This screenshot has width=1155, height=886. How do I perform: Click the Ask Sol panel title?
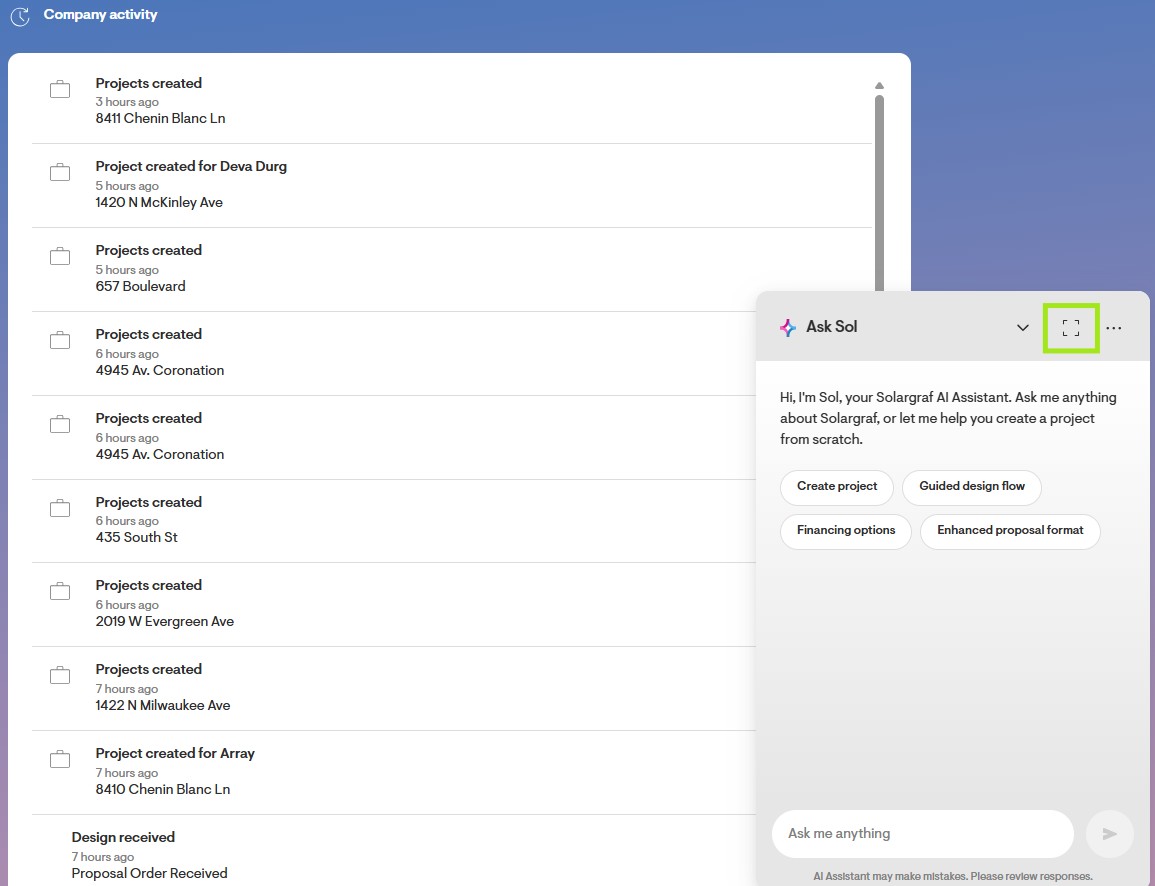[x=832, y=327]
